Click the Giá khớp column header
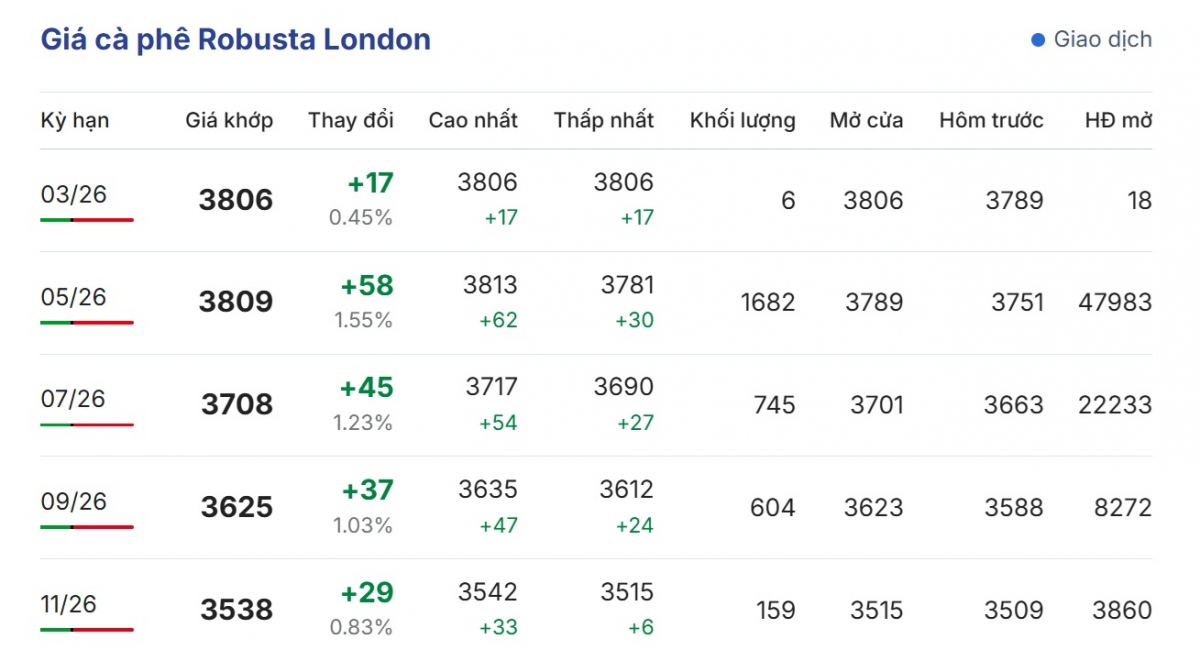 (229, 121)
